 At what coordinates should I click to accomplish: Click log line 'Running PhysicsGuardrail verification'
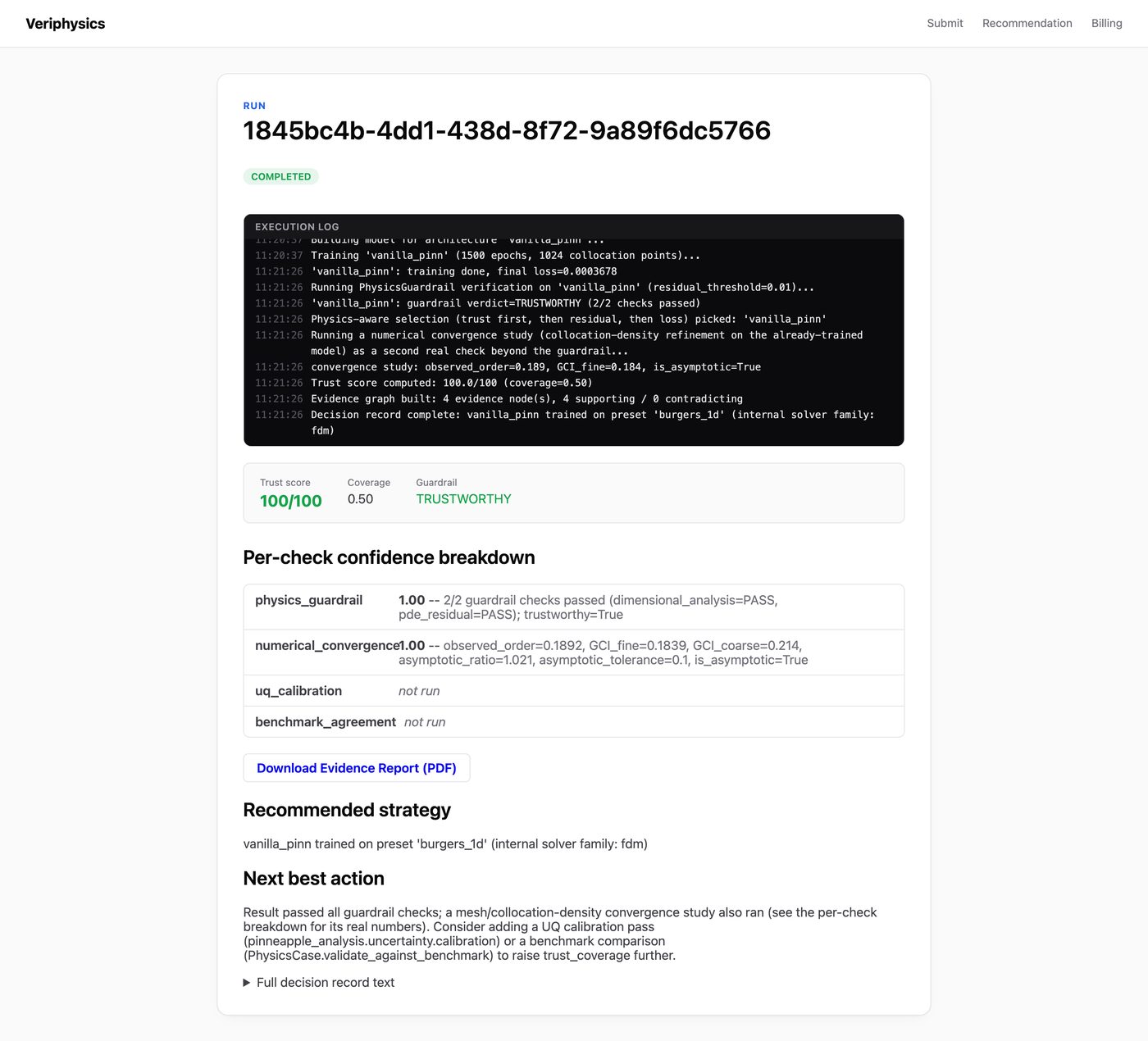point(563,287)
